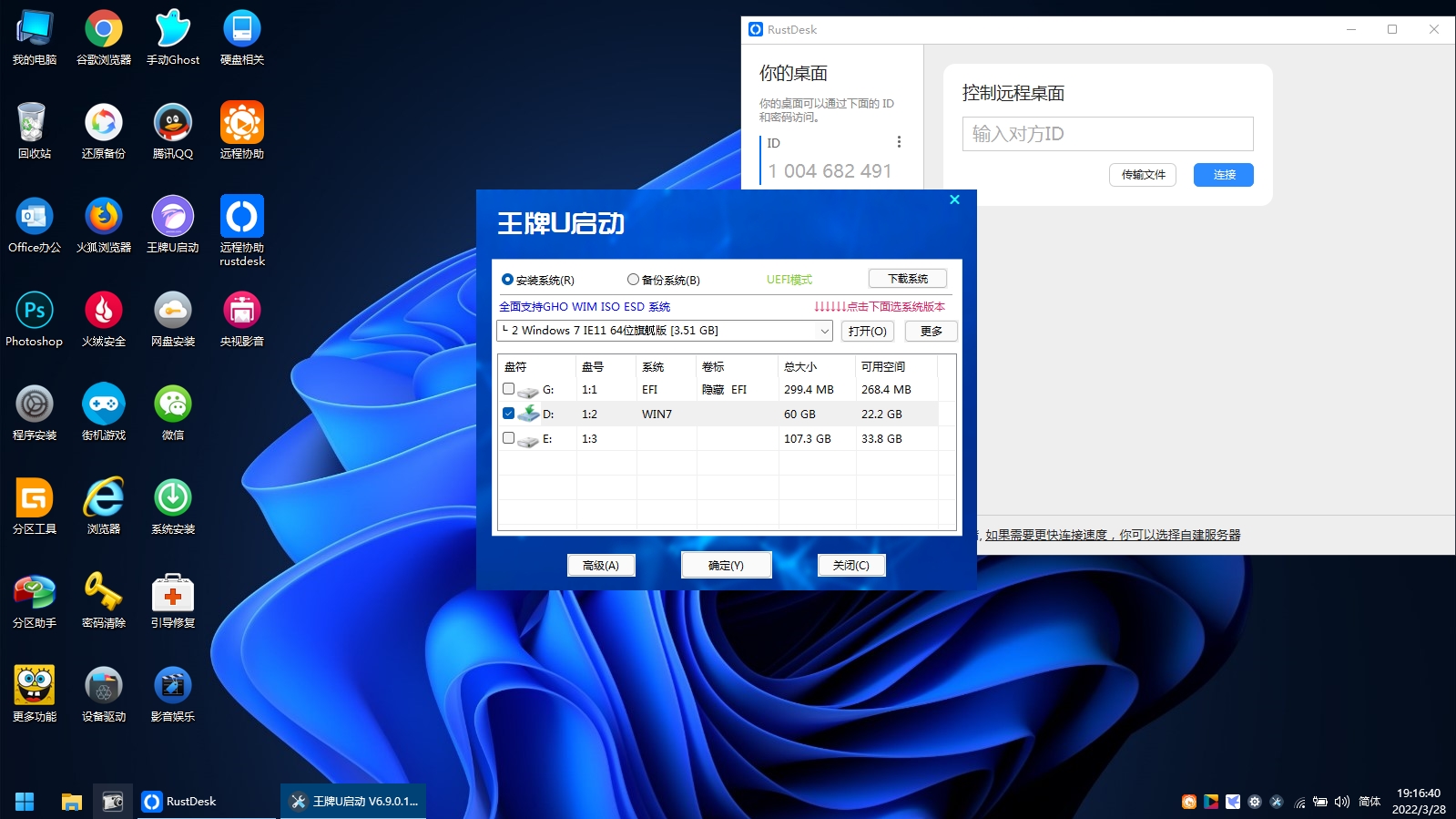Open 浏览器 Internet Explorer icon
The width and height of the screenshot is (1456, 819).
pos(104,507)
